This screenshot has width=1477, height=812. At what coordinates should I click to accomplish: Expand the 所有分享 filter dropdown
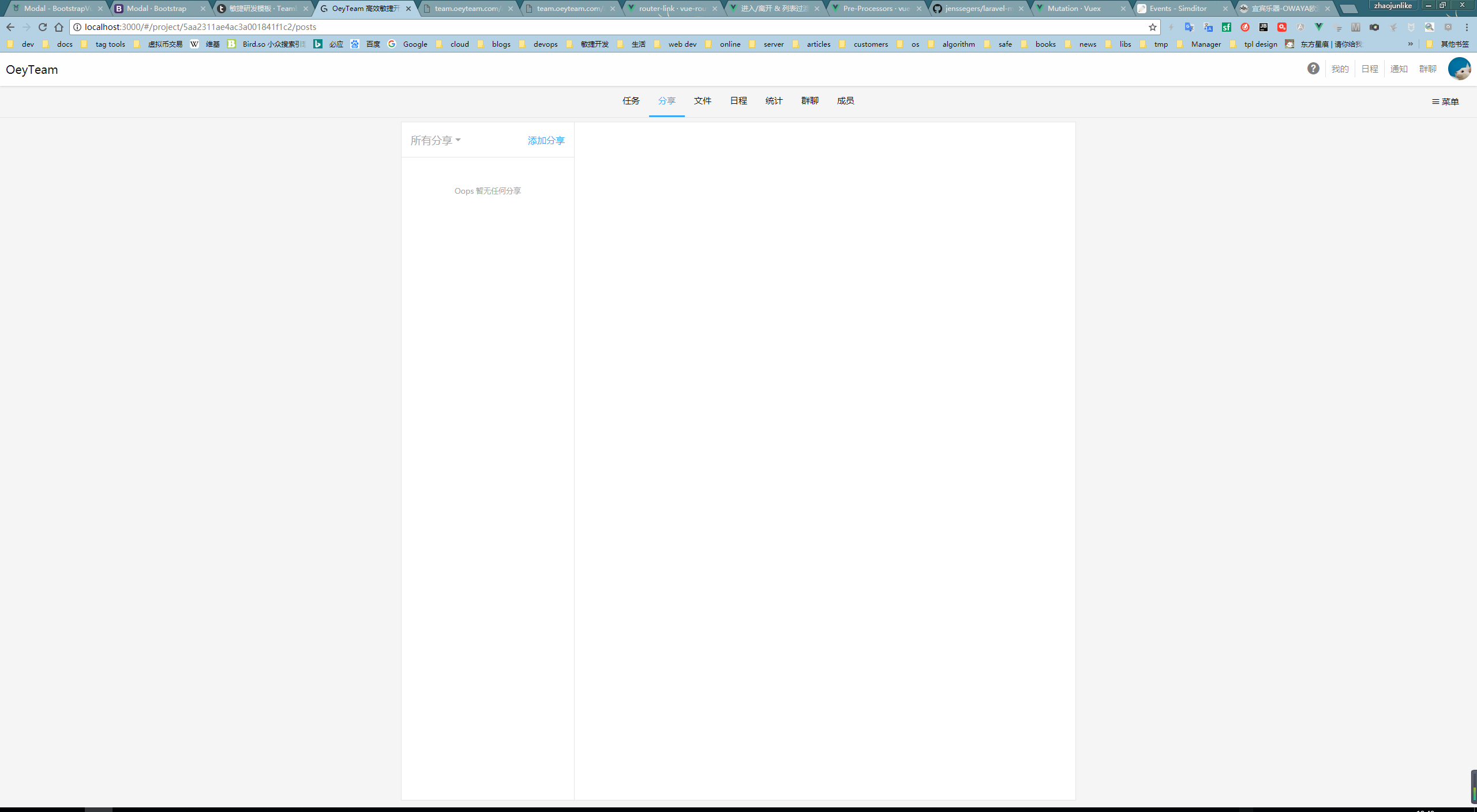(436, 140)
